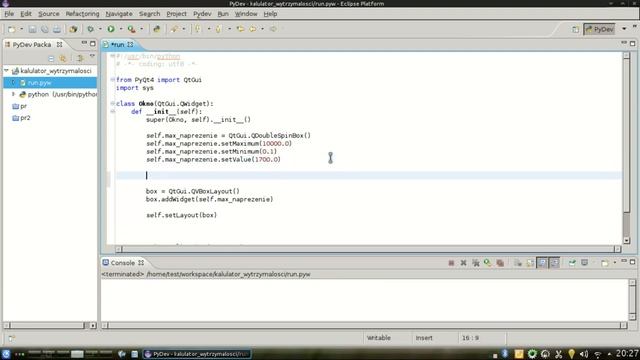Click Remove All Terminated Launches icon
640x360 pixels.
pyautogui.click(x=476, y=263)
